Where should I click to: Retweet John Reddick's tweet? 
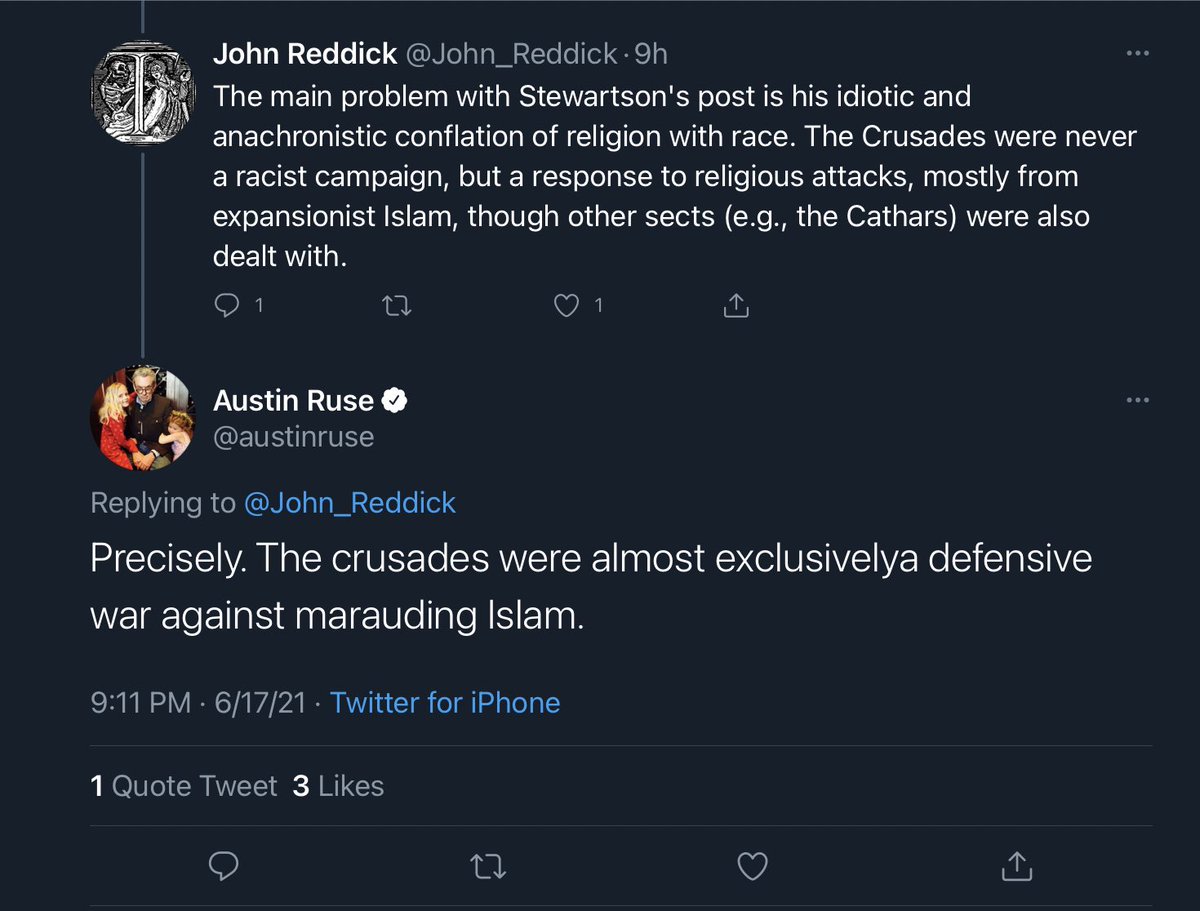click(x=397, y=306)
